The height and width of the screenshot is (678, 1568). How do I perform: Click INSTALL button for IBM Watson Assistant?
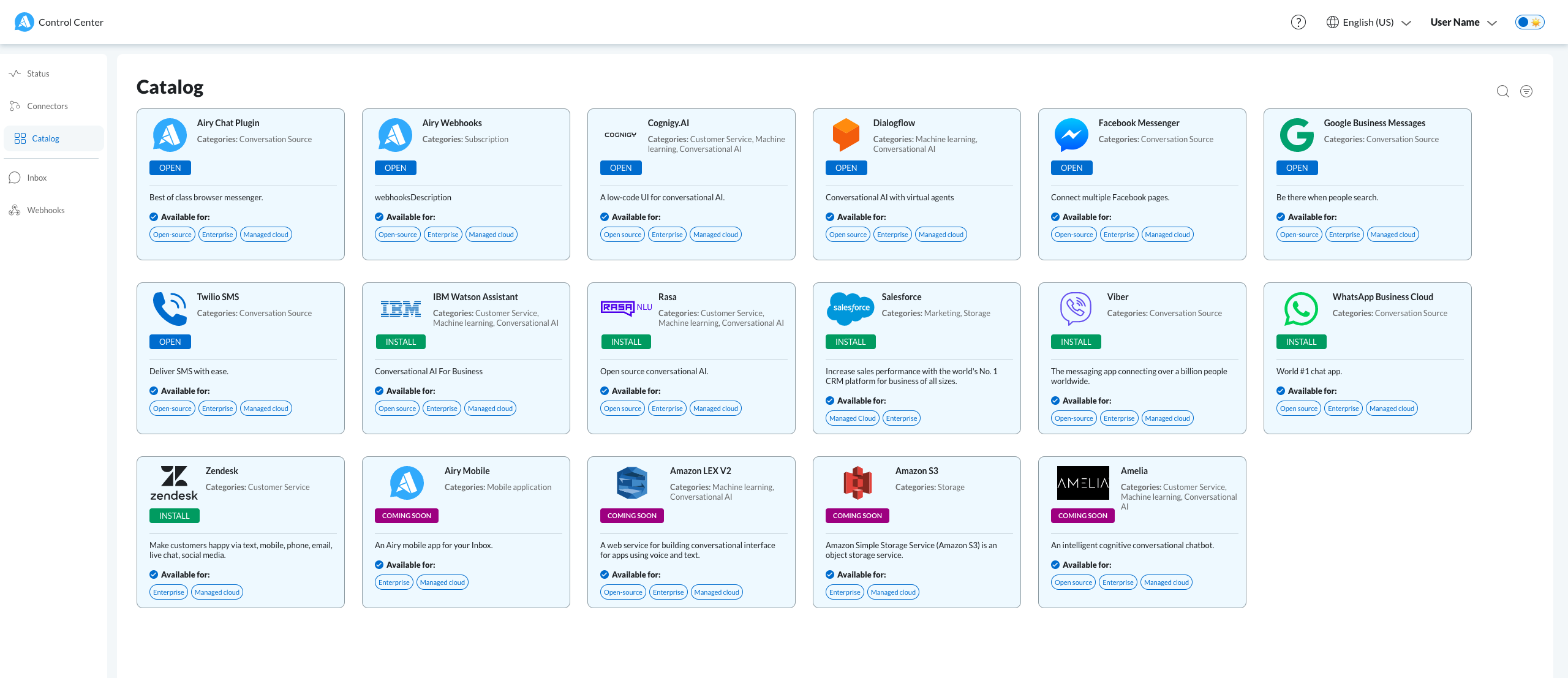pos(400,341)
